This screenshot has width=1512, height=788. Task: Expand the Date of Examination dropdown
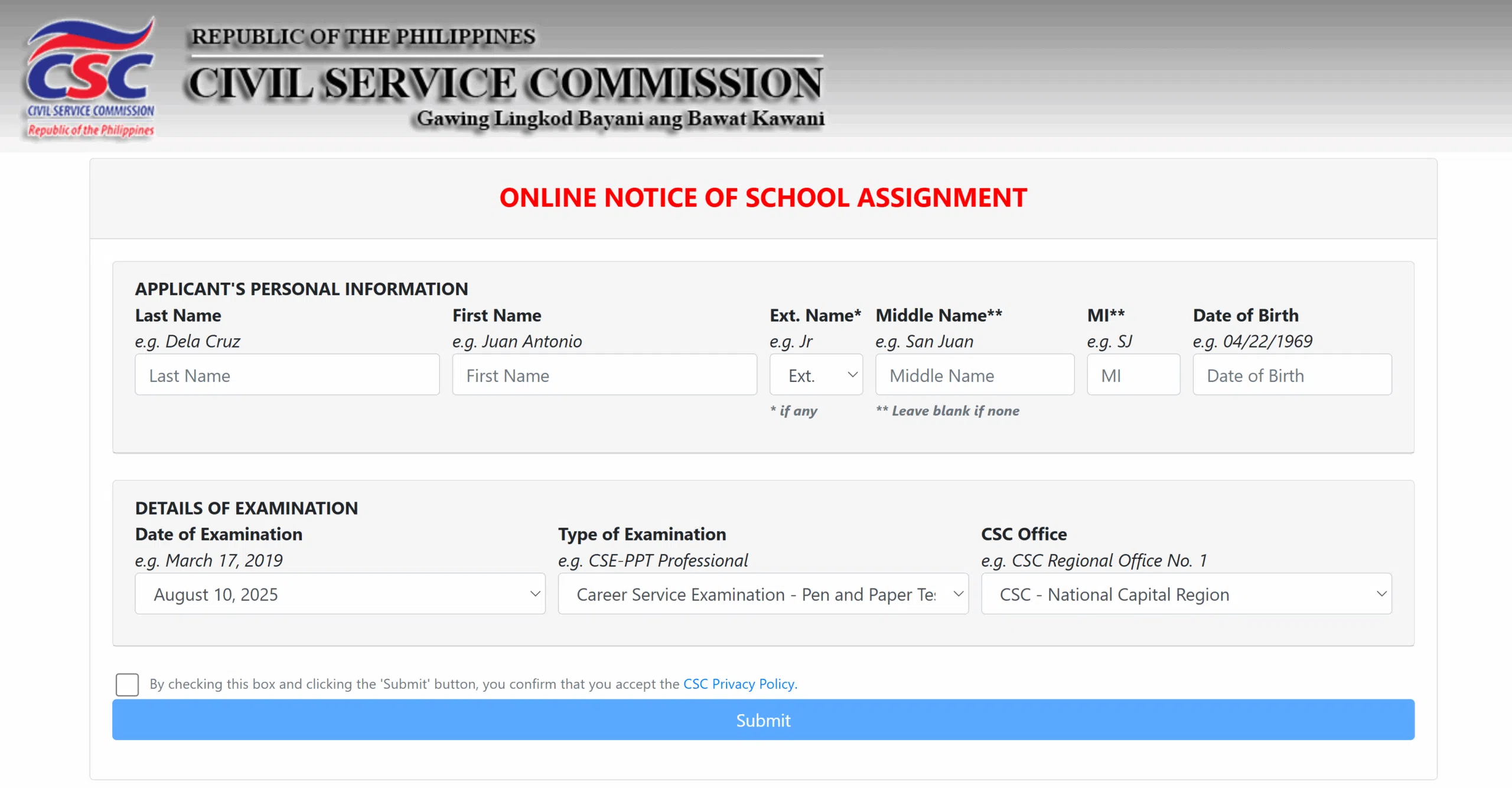(340, 594)
